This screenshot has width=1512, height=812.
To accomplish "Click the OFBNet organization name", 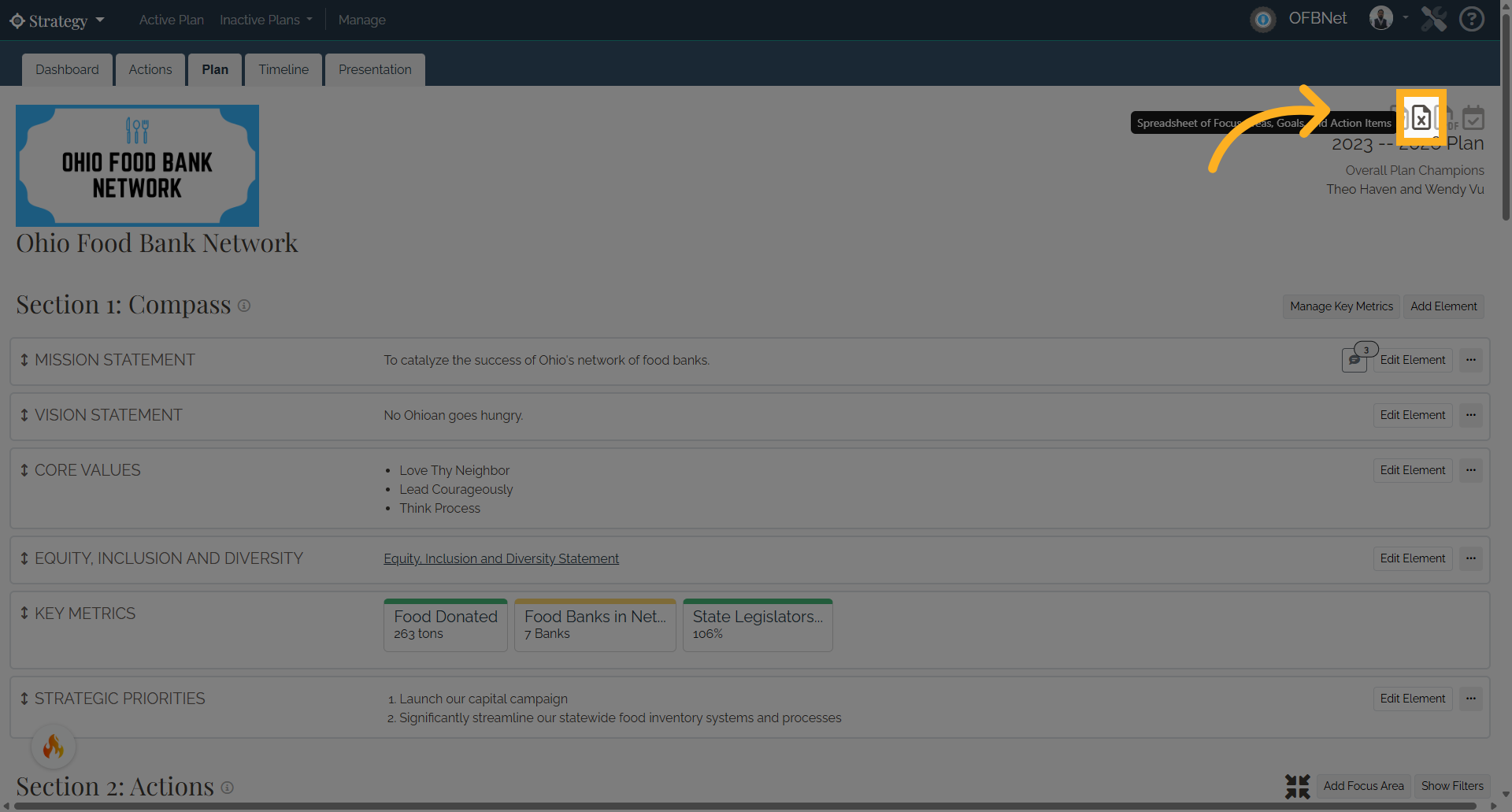I will point(1317,18).
